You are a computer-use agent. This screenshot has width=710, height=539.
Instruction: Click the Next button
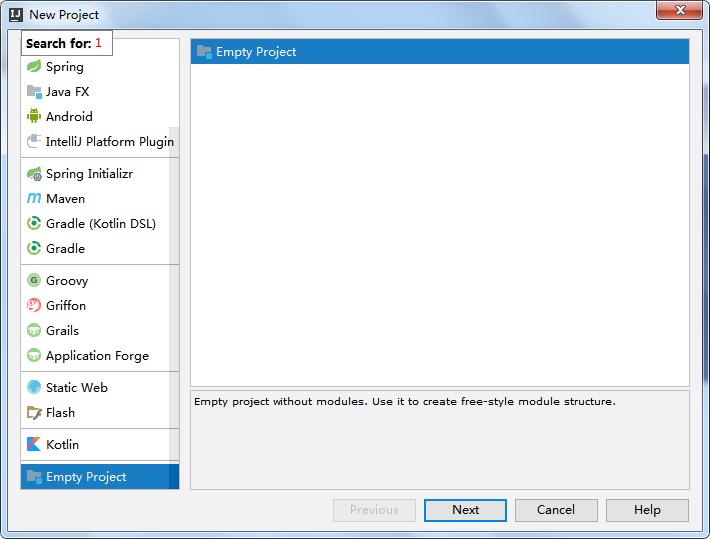coord(465,510)
